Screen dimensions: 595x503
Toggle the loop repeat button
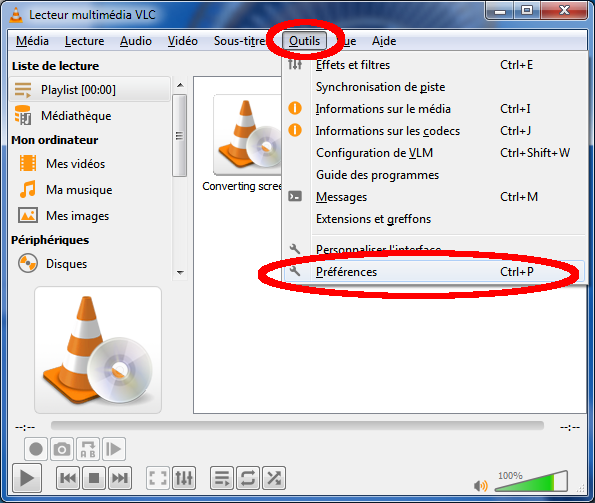pos(248,478)
